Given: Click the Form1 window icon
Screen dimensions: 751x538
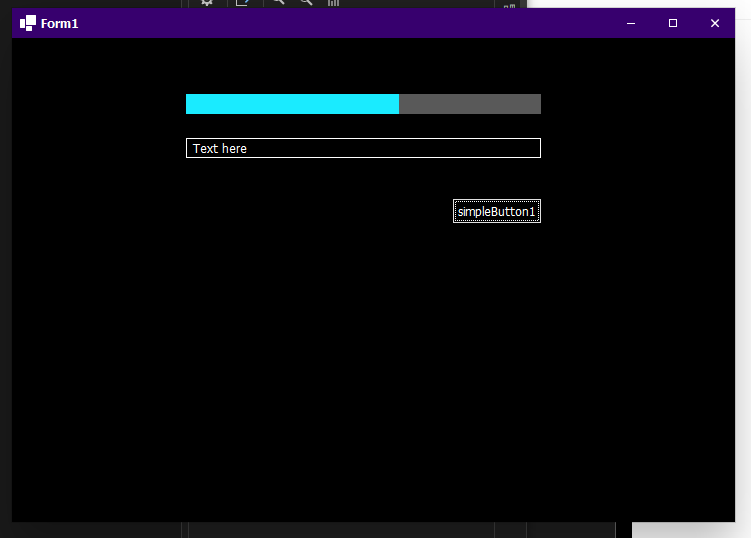Looking at the screenshot, I should [x=28, y=23].
